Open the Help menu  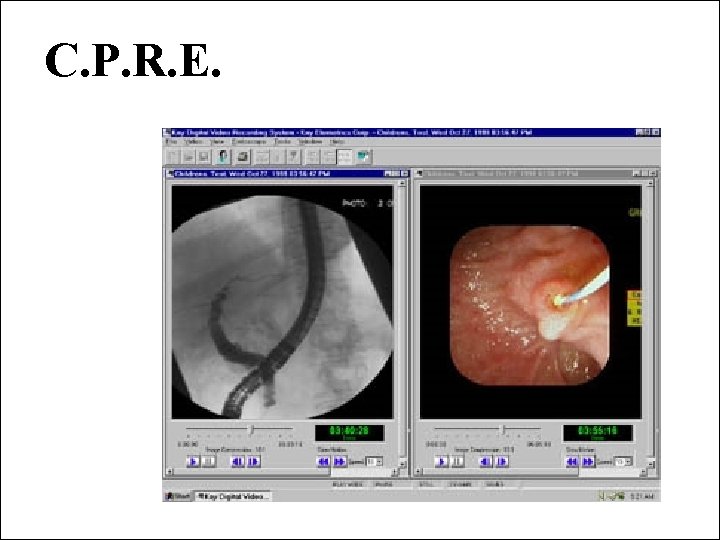click(337, 142)
